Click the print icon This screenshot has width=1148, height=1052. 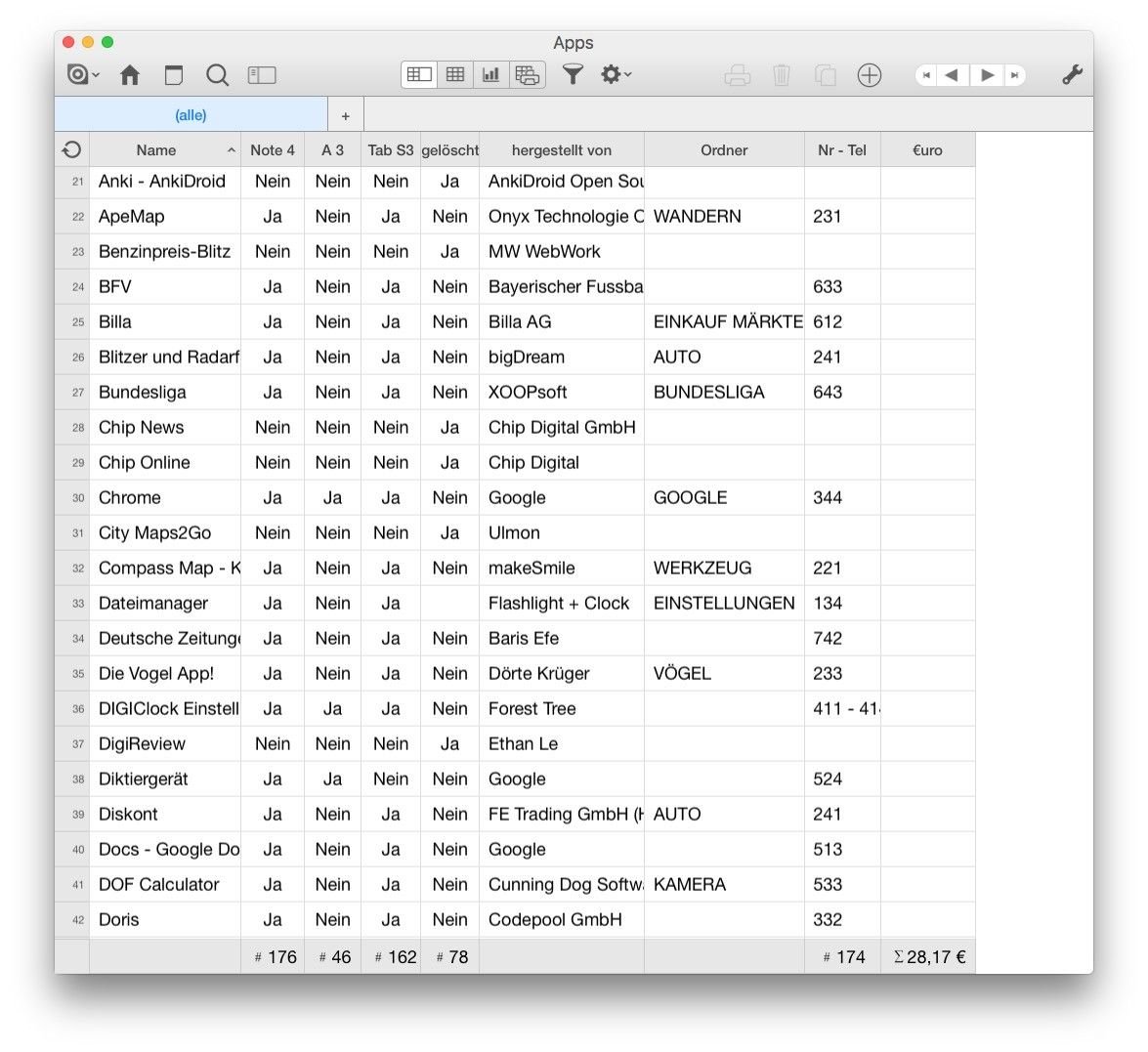738,74
